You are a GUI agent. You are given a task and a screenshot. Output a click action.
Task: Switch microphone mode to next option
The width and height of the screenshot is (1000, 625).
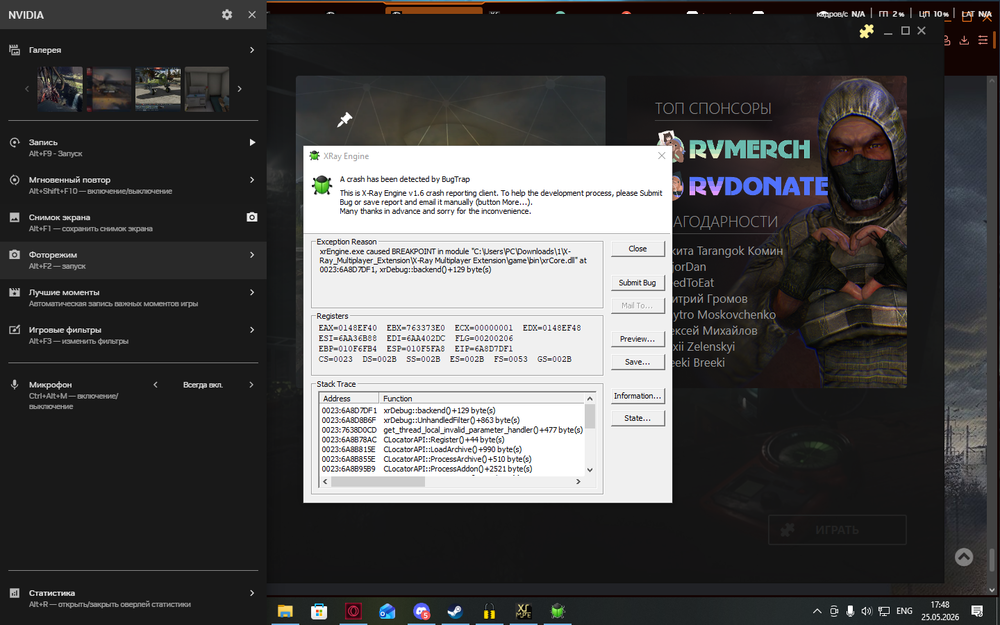(251, 385)
